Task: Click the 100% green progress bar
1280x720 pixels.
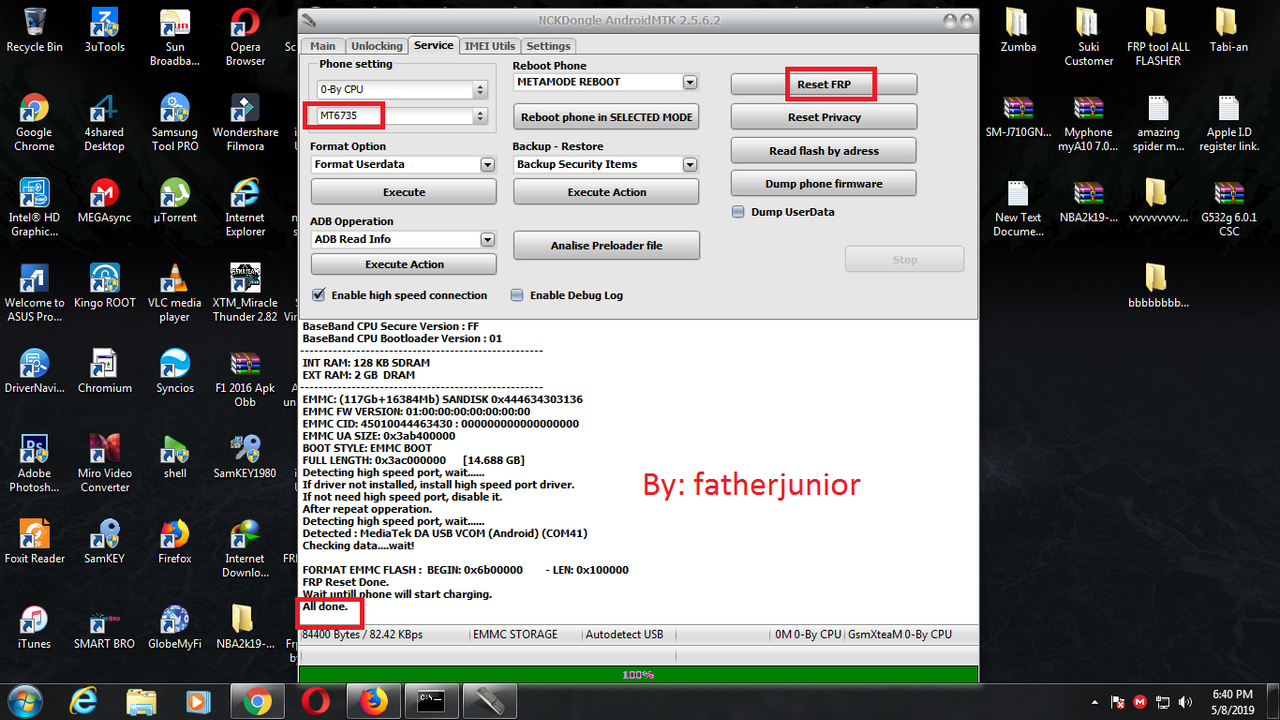Action: (x=638, y=675)
